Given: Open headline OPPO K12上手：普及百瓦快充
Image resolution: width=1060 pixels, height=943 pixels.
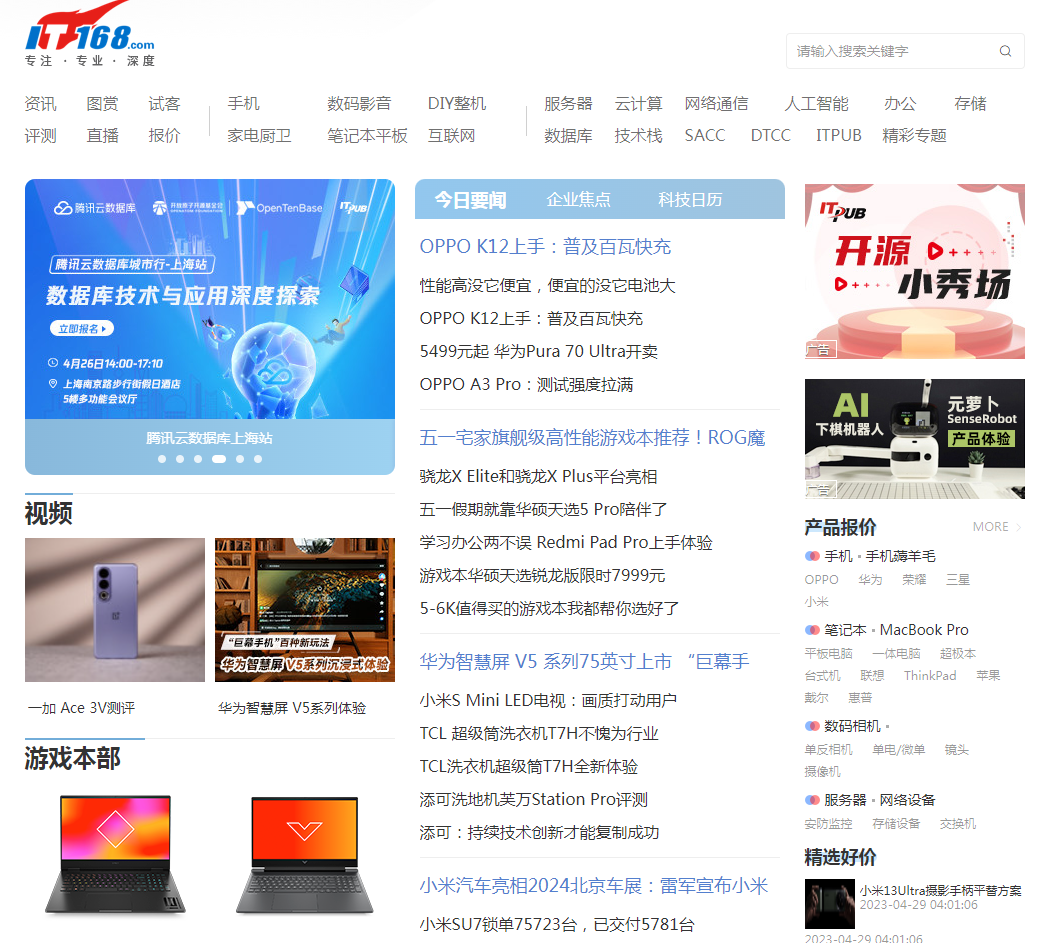Looking at the screenshot, I should tap(545, 247).
